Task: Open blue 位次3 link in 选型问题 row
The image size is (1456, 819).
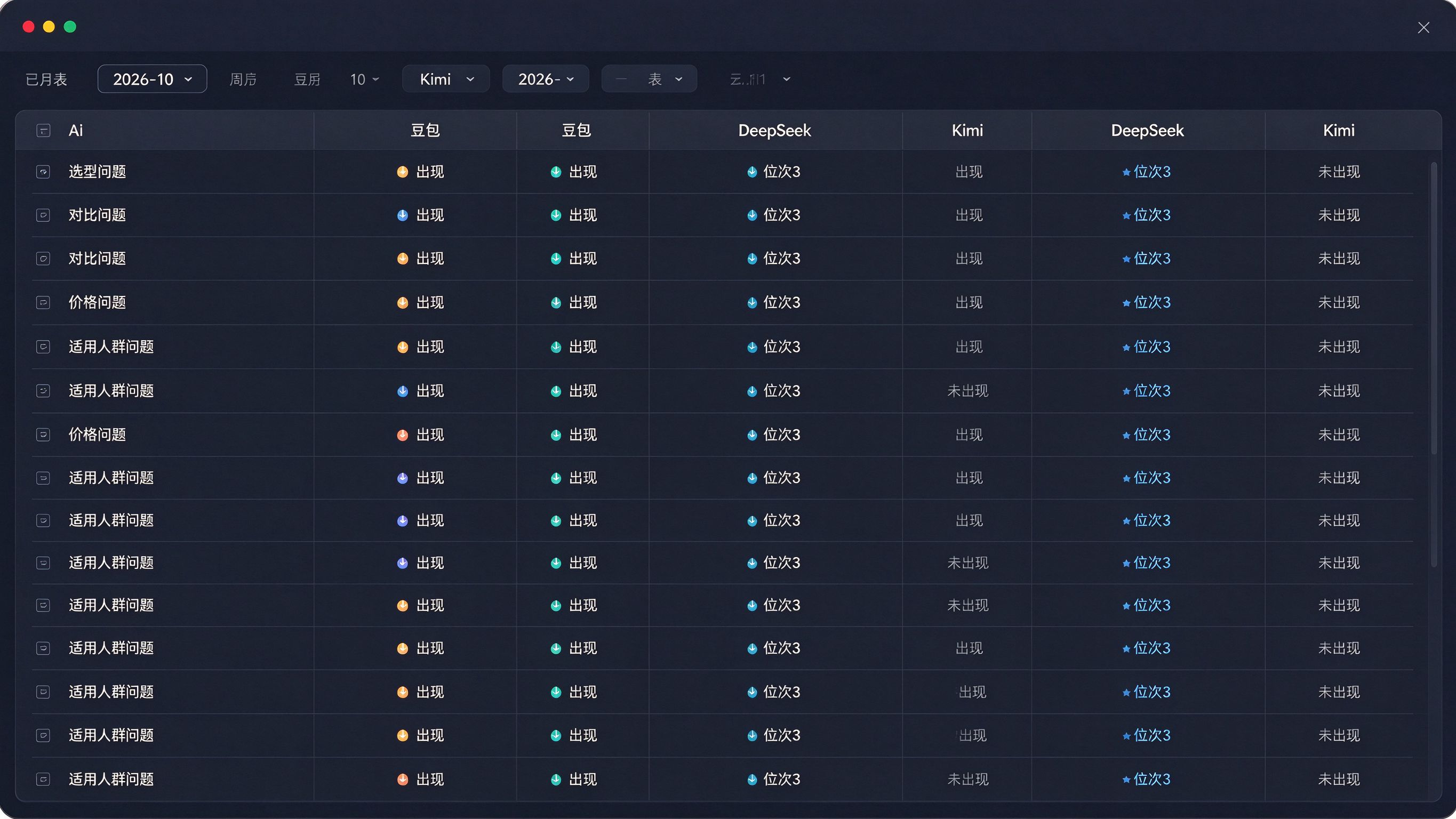Action: click(x=1152, y=172)
